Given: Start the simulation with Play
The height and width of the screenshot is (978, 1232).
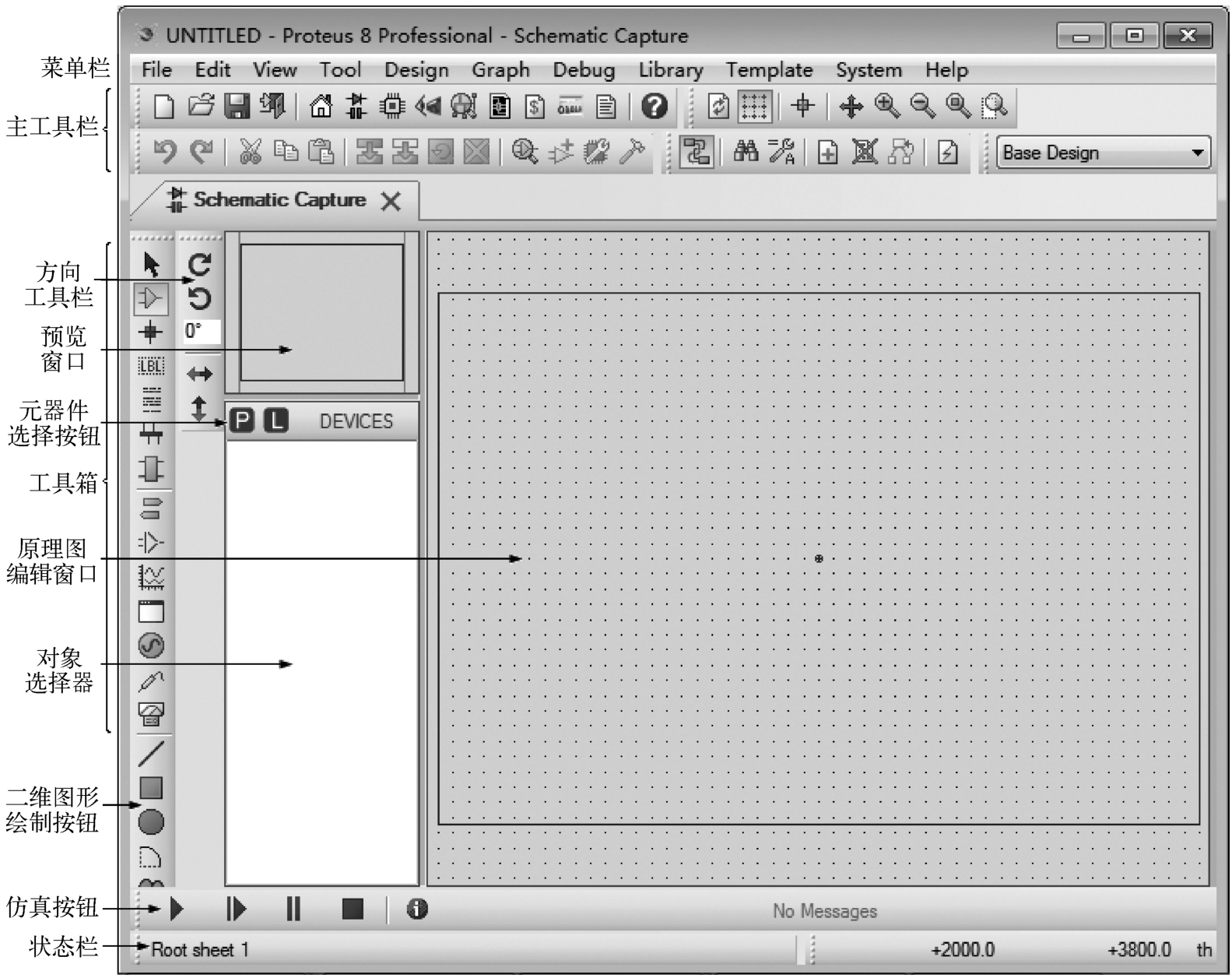Looking at the screenshot, I should (x=177, y=909).
